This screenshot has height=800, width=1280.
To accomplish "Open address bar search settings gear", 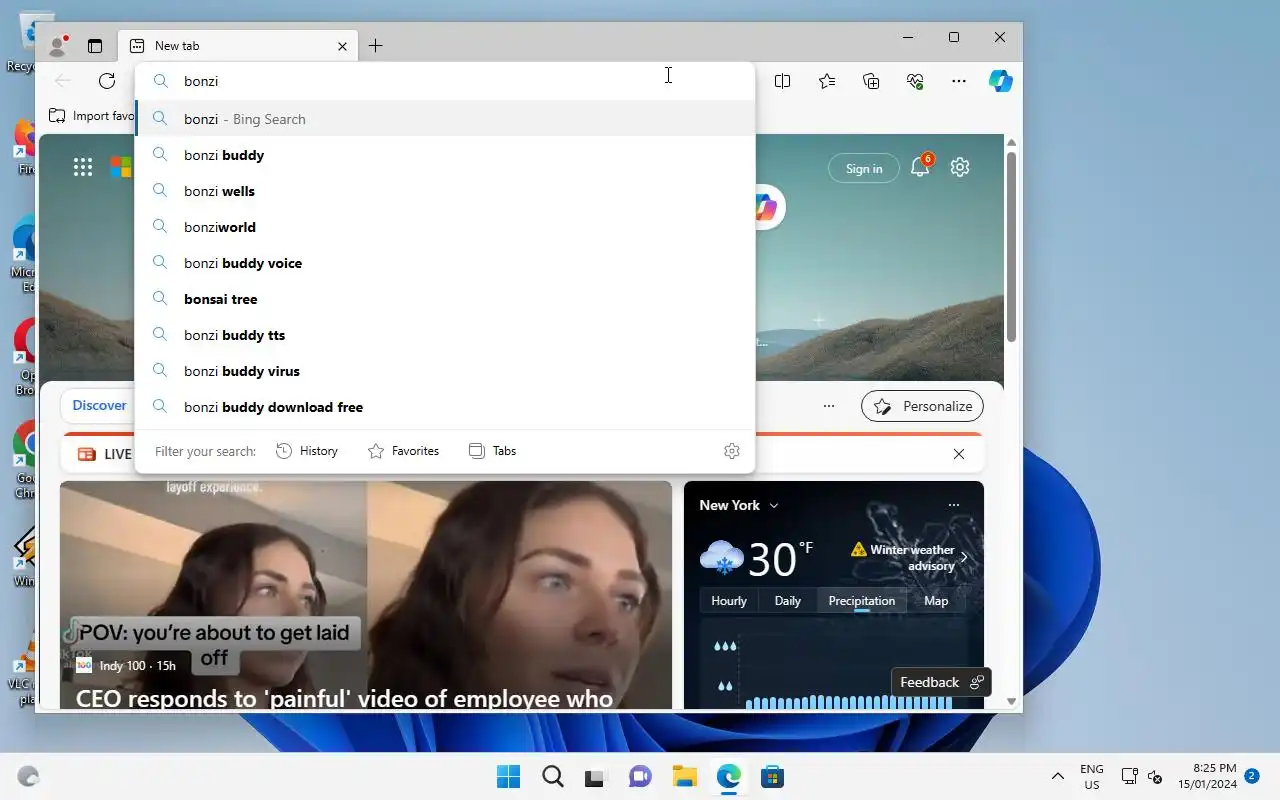I will point(732,451).
